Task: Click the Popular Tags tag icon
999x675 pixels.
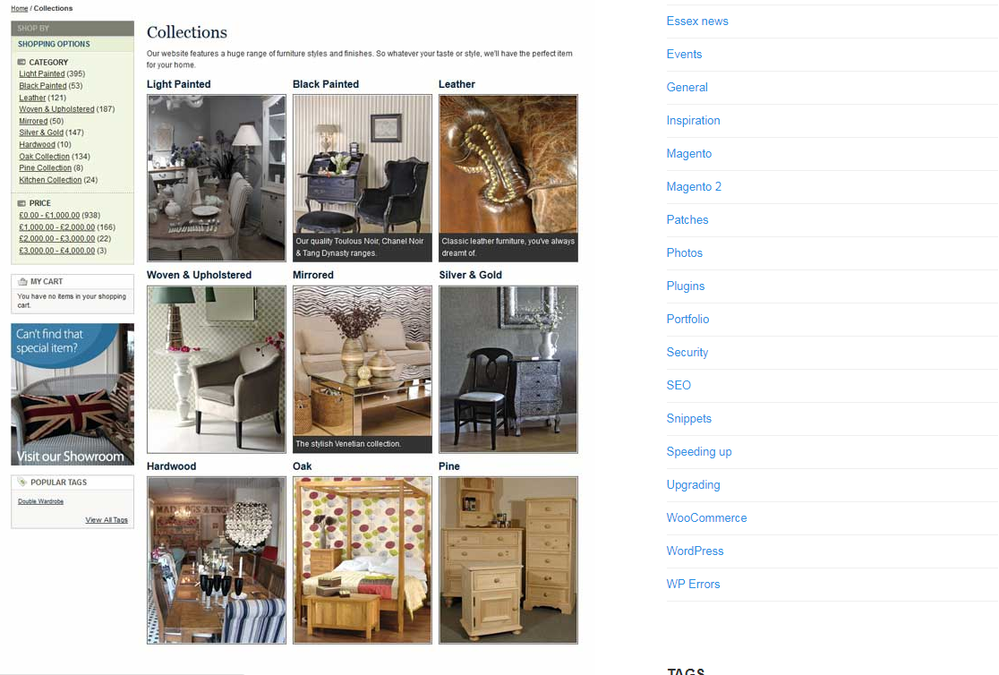Action: pos(22,483)
